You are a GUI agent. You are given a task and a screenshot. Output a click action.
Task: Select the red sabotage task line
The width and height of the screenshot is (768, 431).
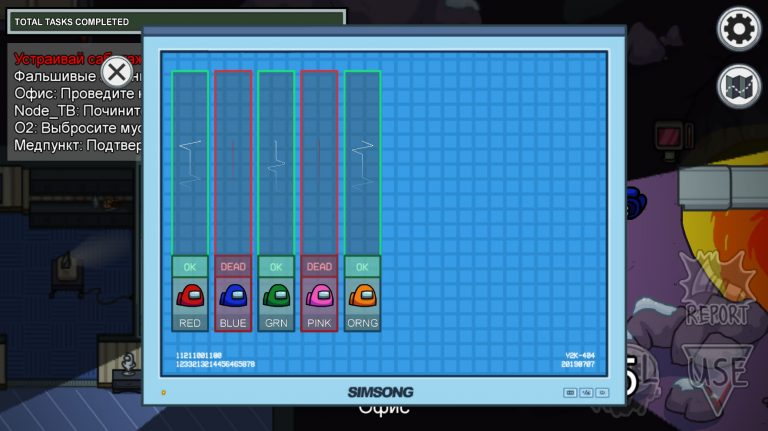pos(78,59)
